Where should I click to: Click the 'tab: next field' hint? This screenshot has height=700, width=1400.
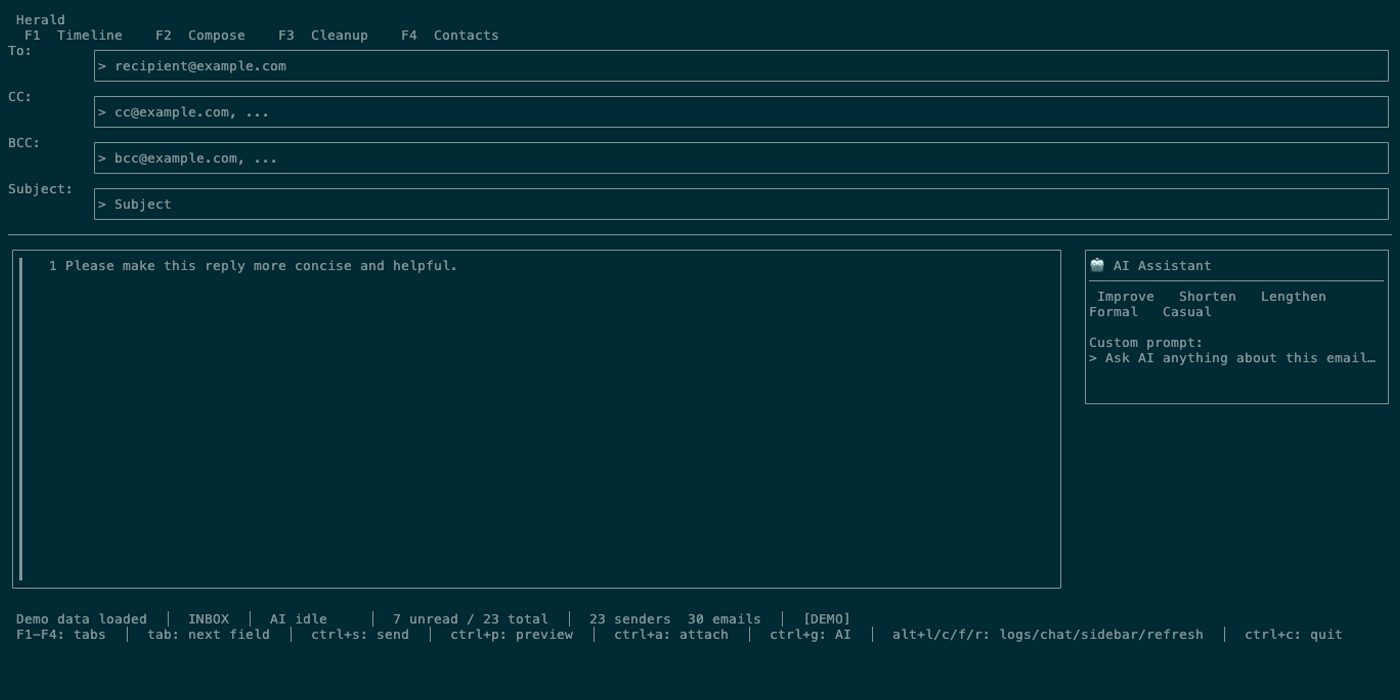[208, 634]
